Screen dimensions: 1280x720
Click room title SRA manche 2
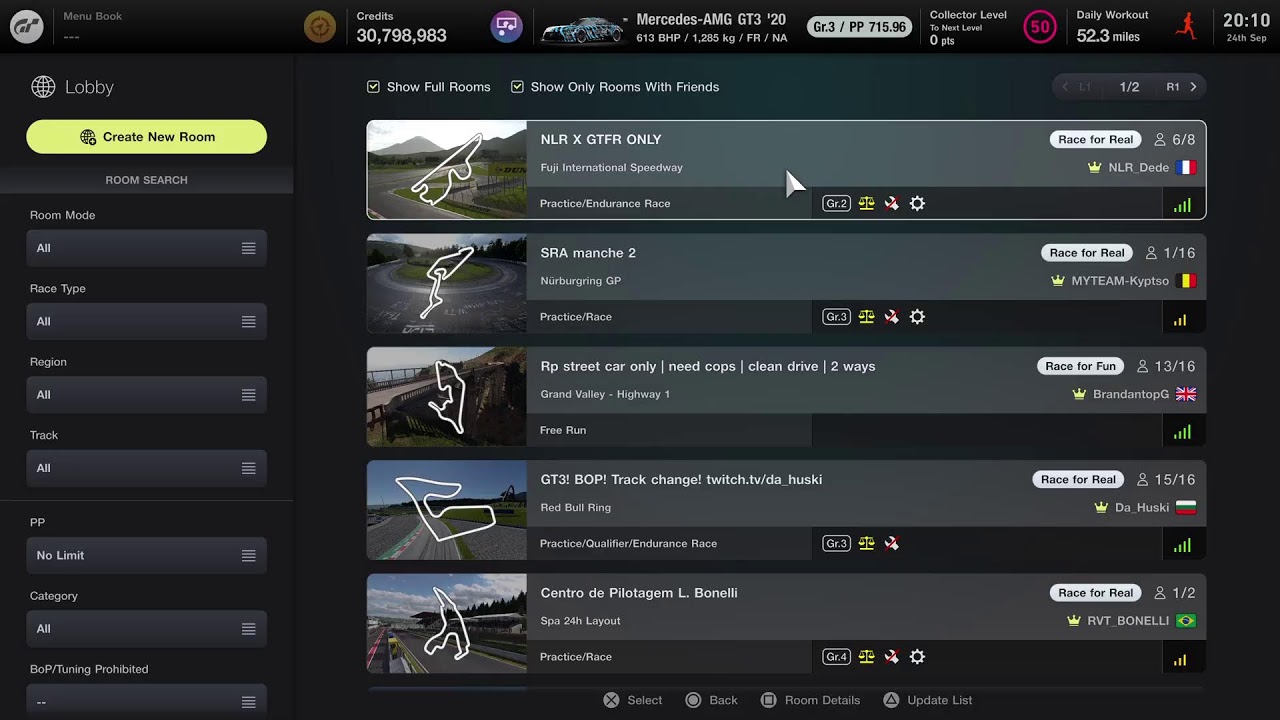[x=588, y=253]
